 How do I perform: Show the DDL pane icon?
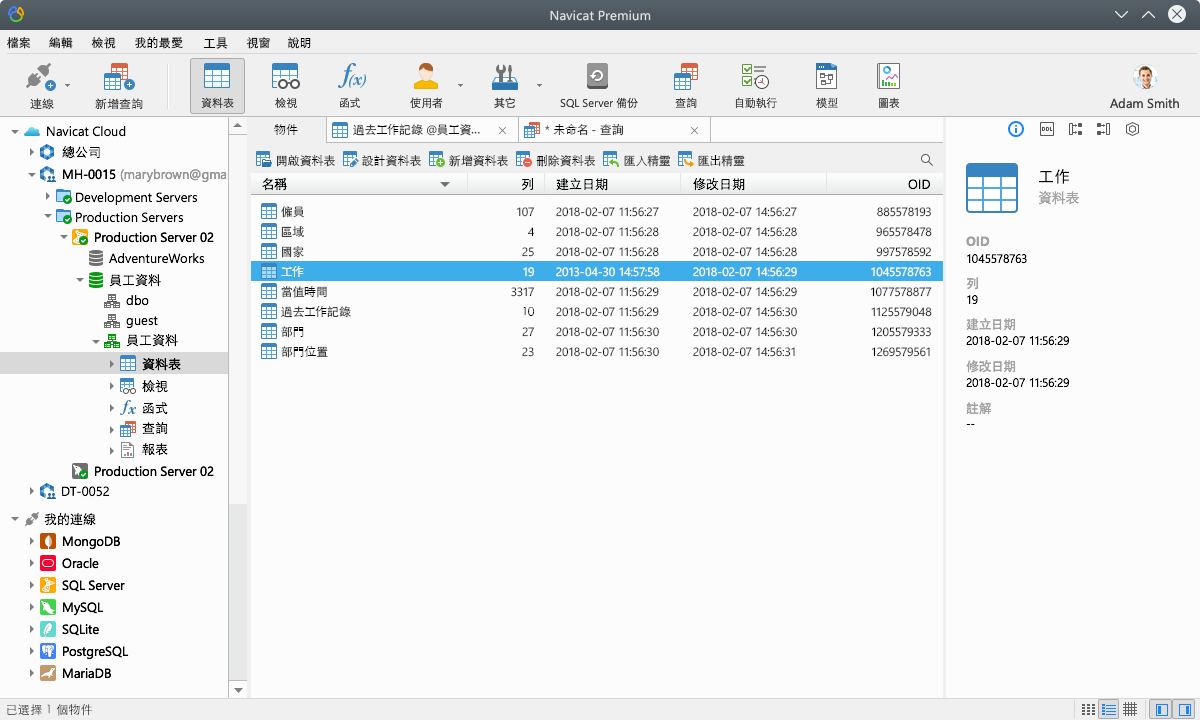point(1046,129)
